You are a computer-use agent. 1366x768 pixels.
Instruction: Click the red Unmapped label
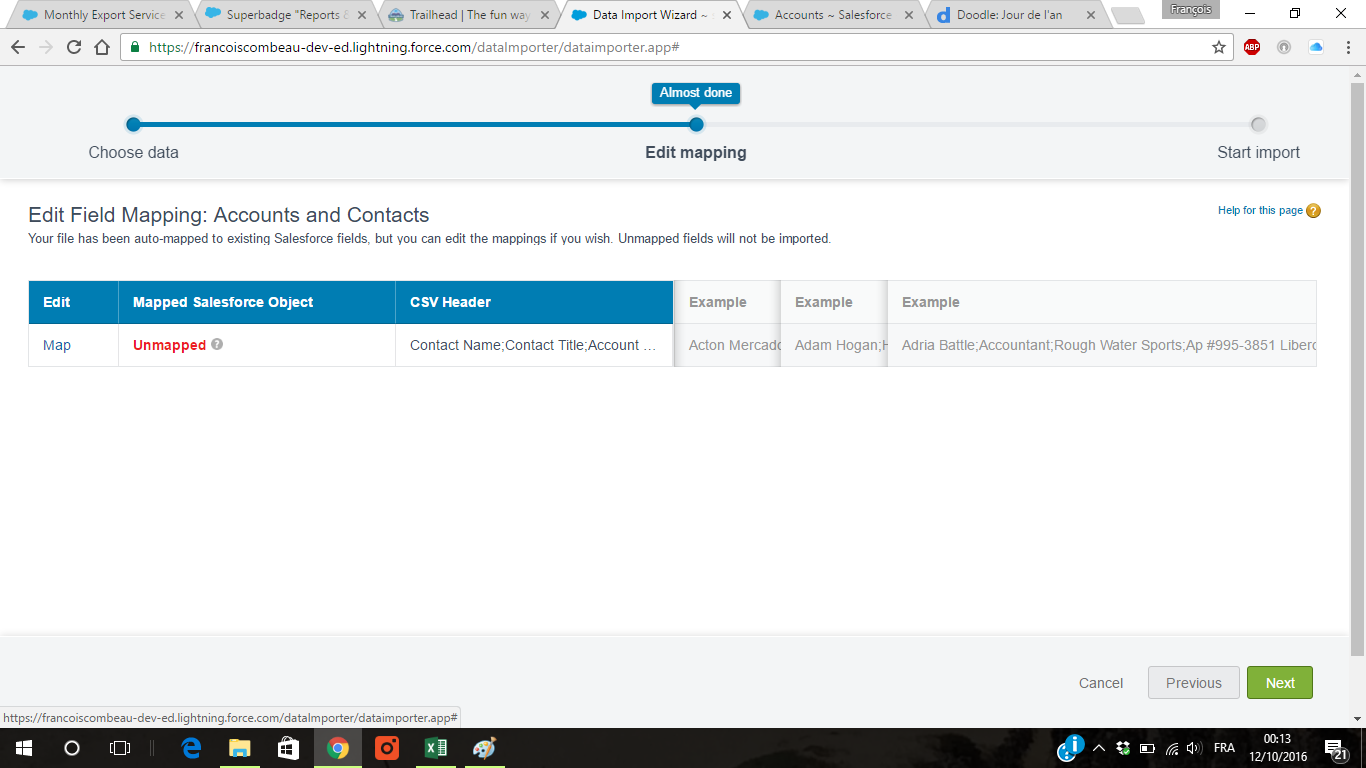point(169,345)
